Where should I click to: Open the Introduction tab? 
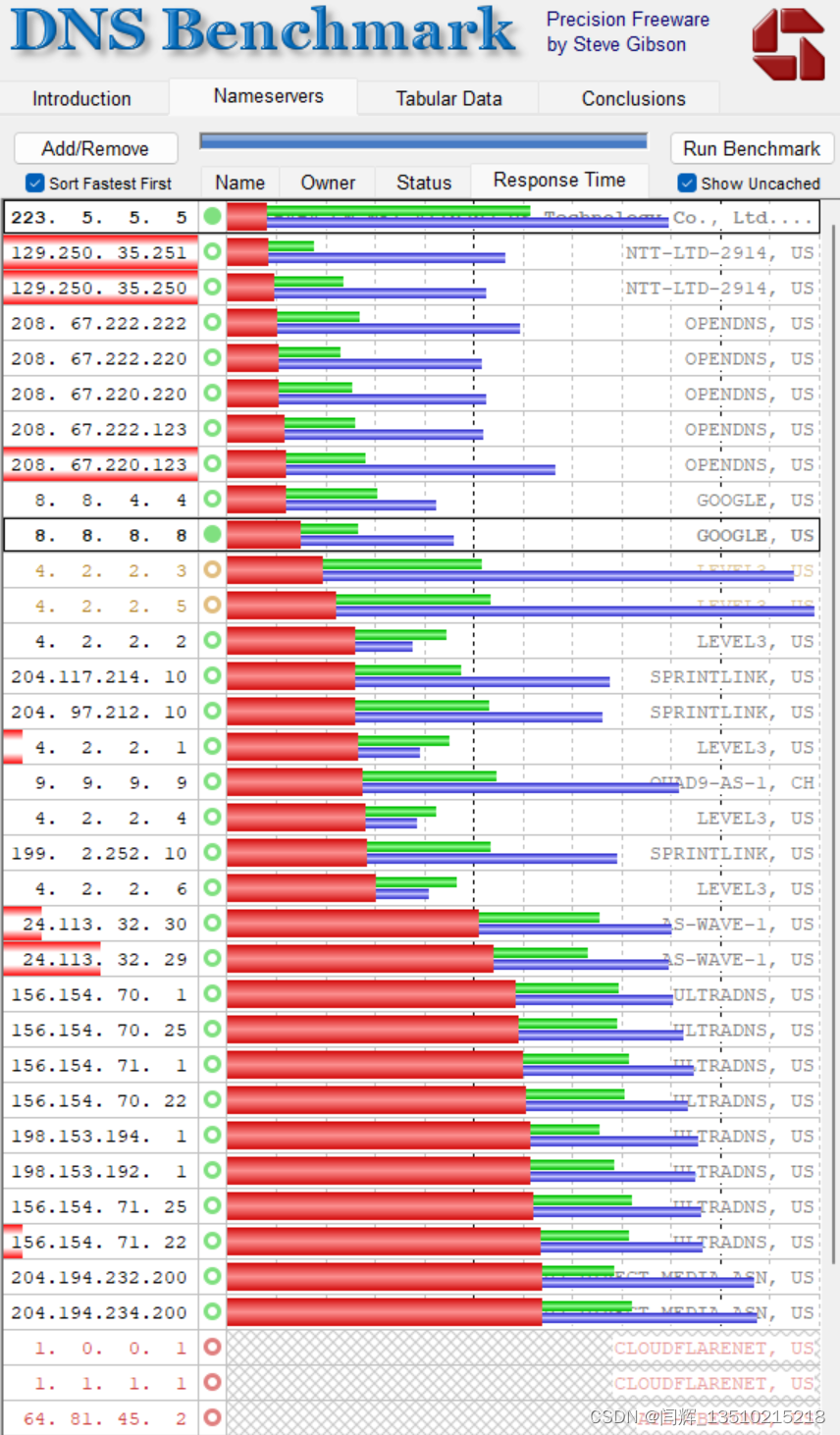coord(81,98)
